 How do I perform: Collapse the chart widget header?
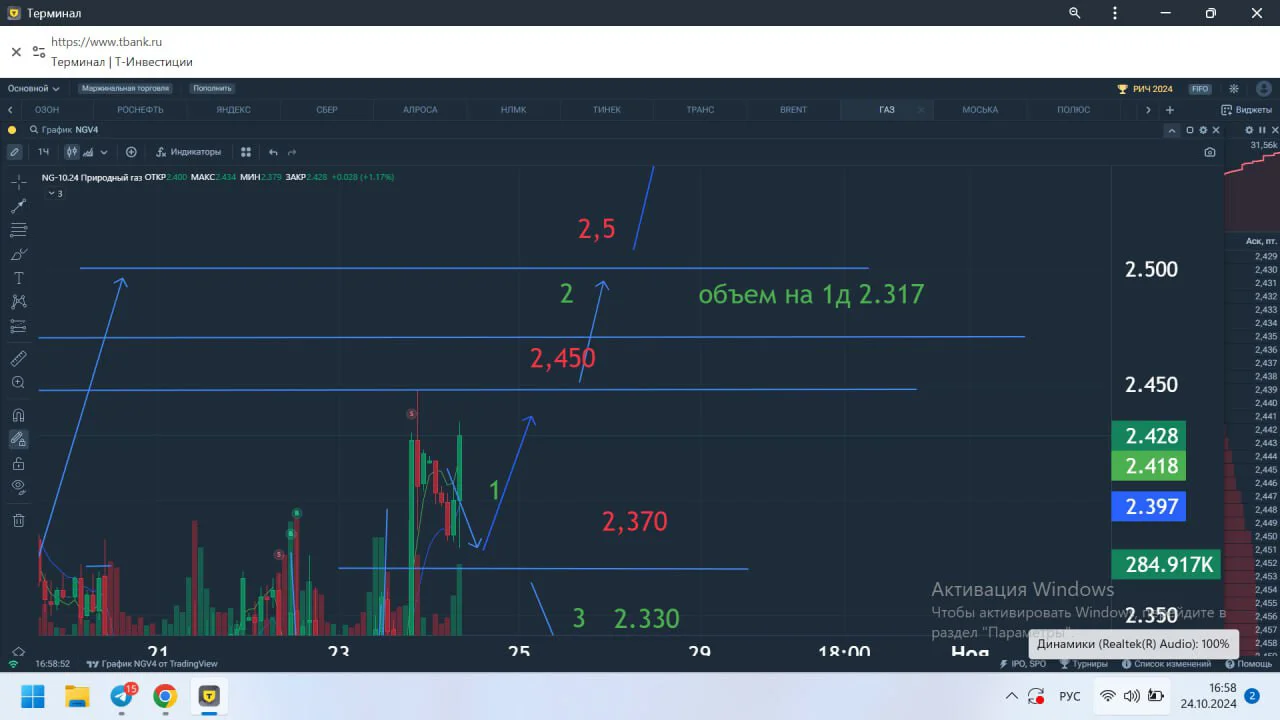[1174, 130]
